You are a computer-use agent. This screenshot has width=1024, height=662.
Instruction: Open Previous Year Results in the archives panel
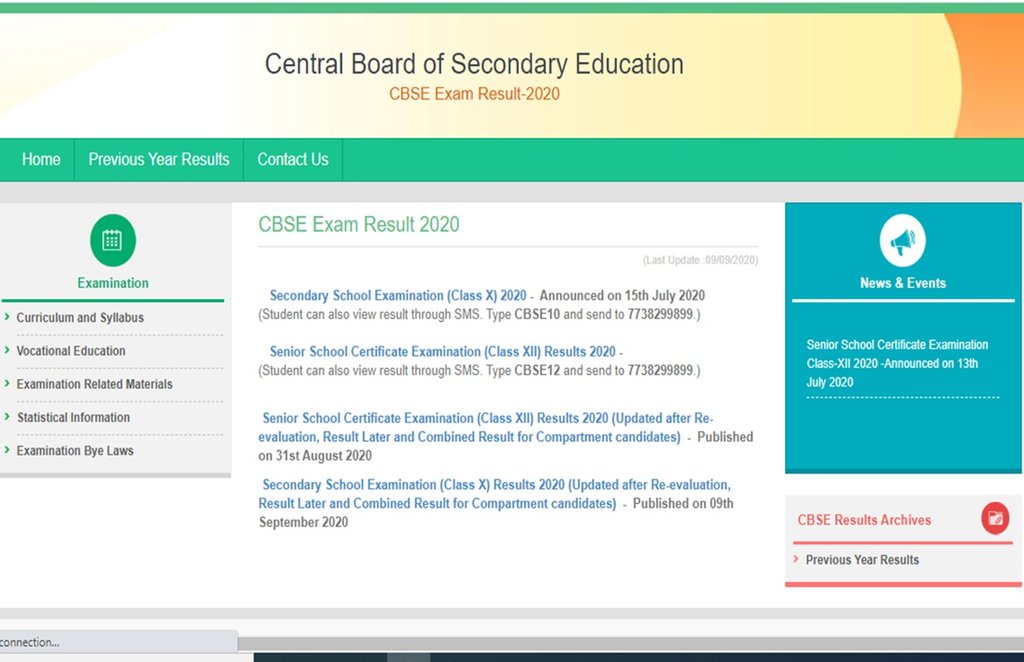(862, 560)
